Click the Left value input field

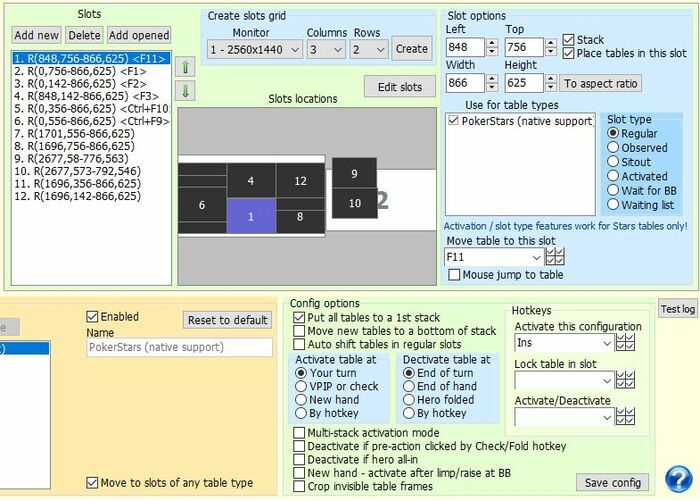click(465, 47)
